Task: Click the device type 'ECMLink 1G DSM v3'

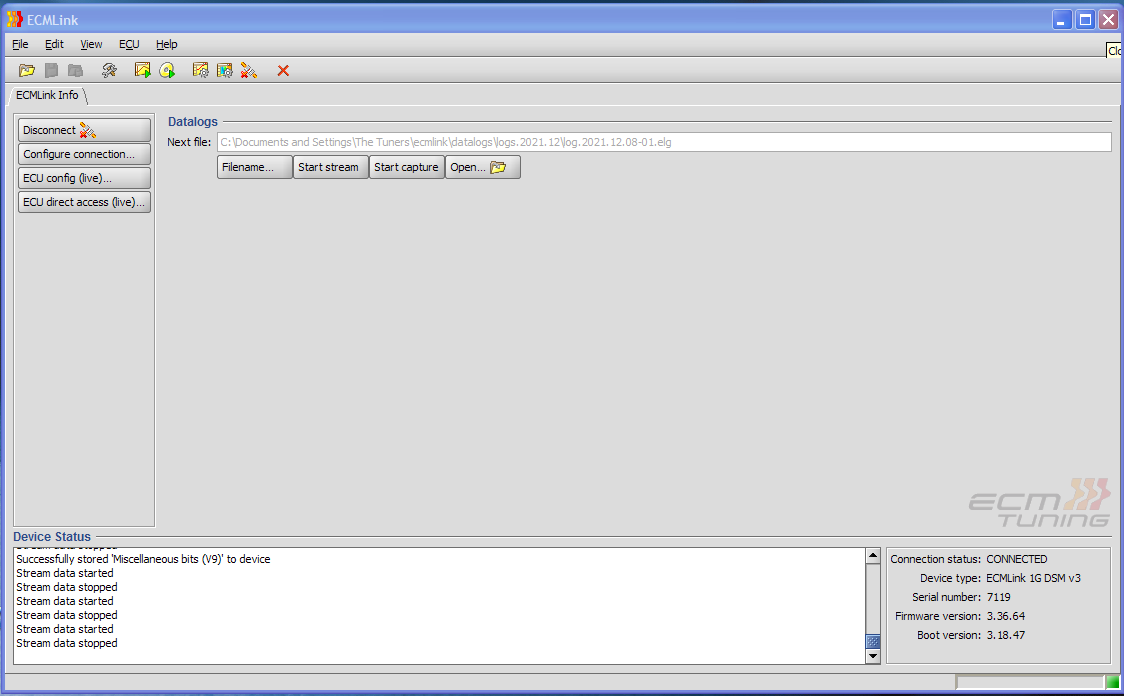Action: [x=1033, y=578]
